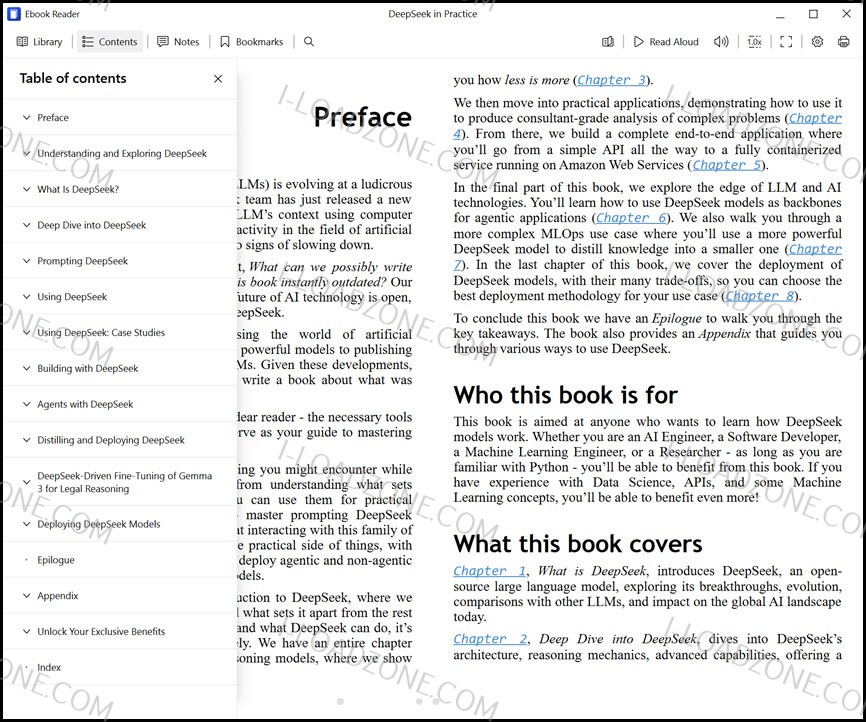
Task: Expand Unlock Your Exclusive Benefits chevron
Action: (27, 631)
